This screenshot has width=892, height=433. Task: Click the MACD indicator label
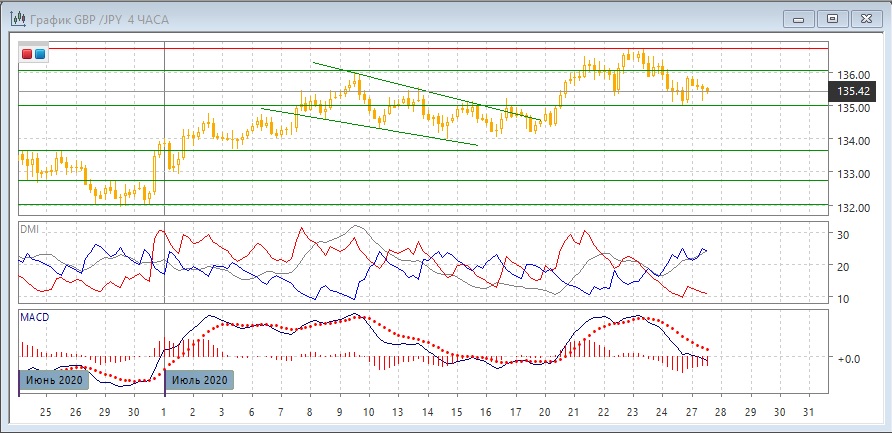tap(34, 317)
